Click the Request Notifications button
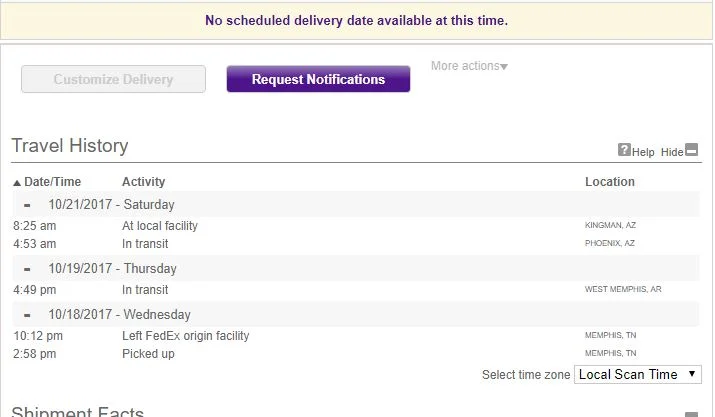715x417 pixels. [x=318, y=80]
